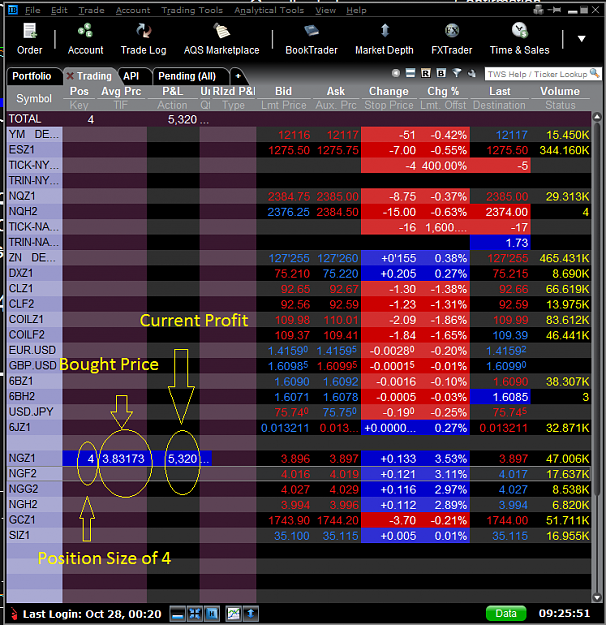Select the USD.JPY symbol row
Image resolution: width=606 pixels, height=625 pixels.
point(34,412)
